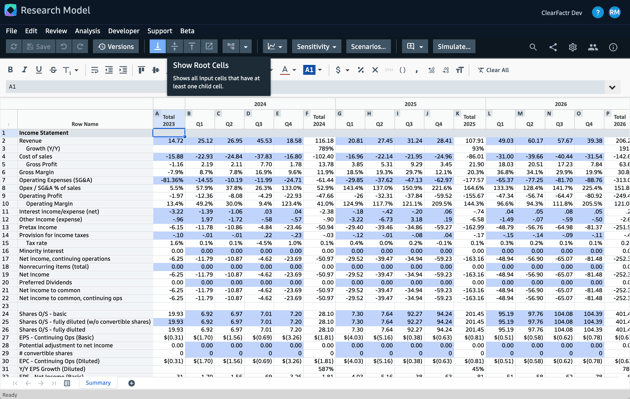This screenshot has width=630, height=399.
Task: Click the text size TT icon
Action: click(460, 70)
